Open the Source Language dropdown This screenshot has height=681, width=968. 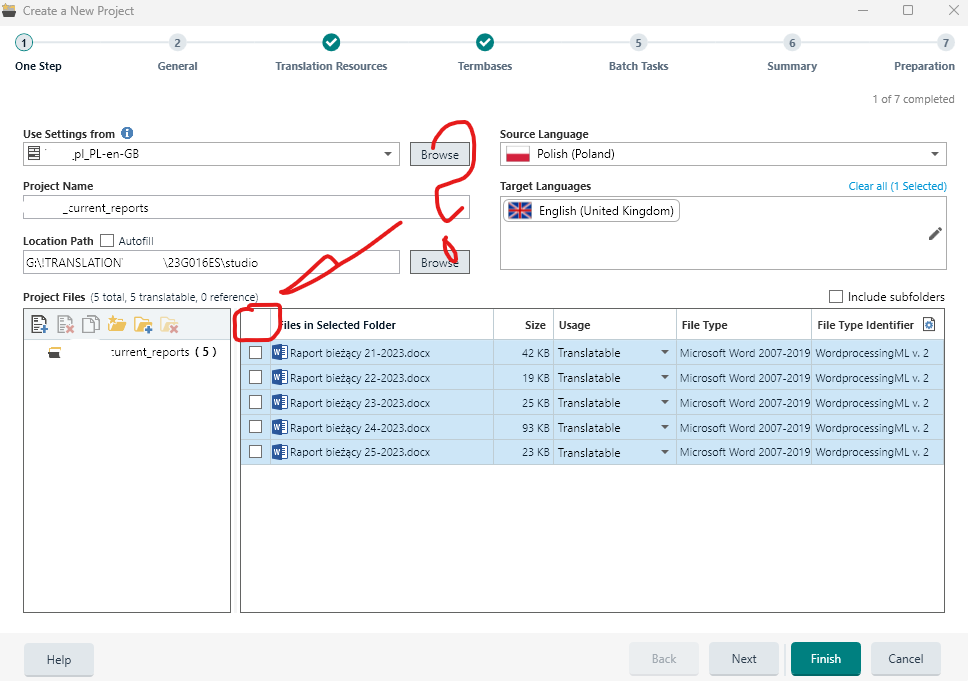point(935,154)
